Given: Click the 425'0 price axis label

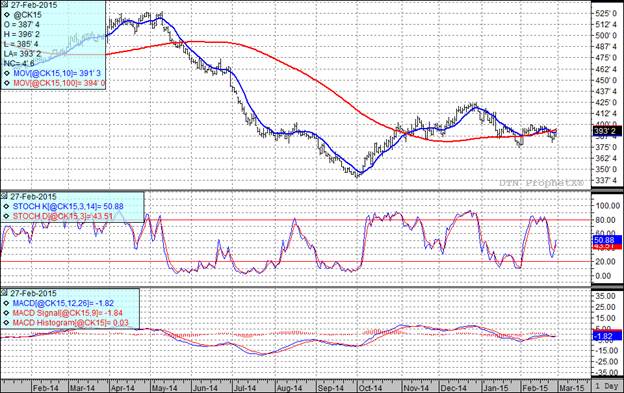Looking at the screenshot, I should pyautogui.click(x=606, y=103).
